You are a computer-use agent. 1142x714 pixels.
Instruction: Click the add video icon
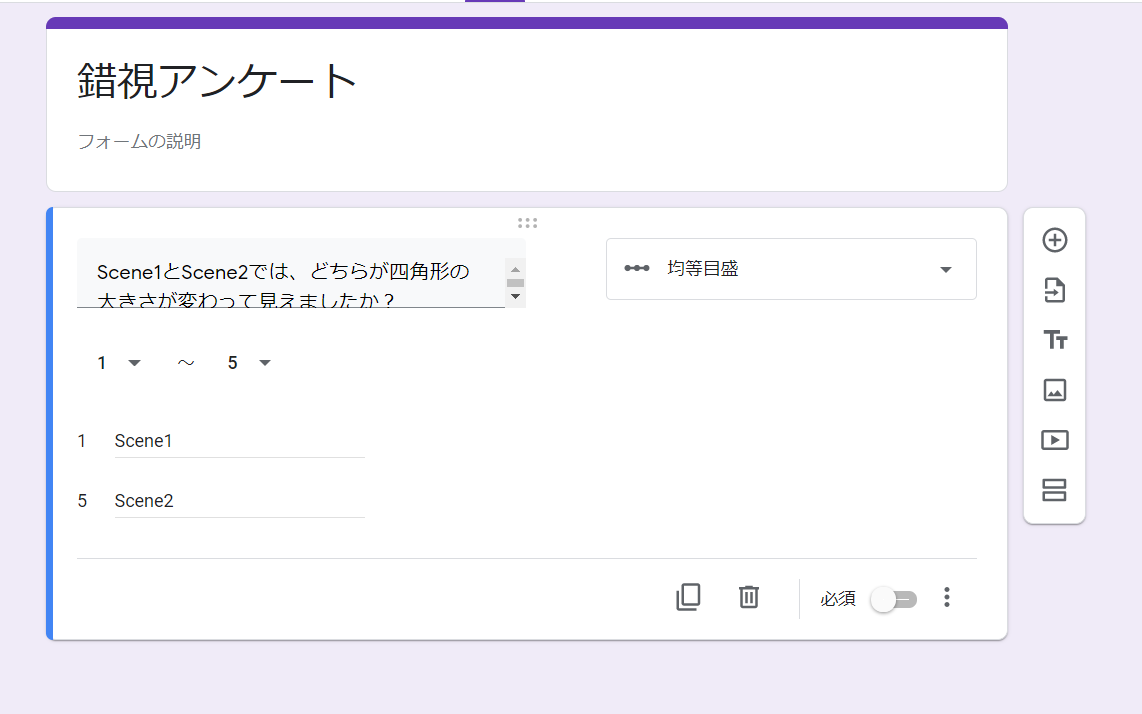tap(1054, 440)
